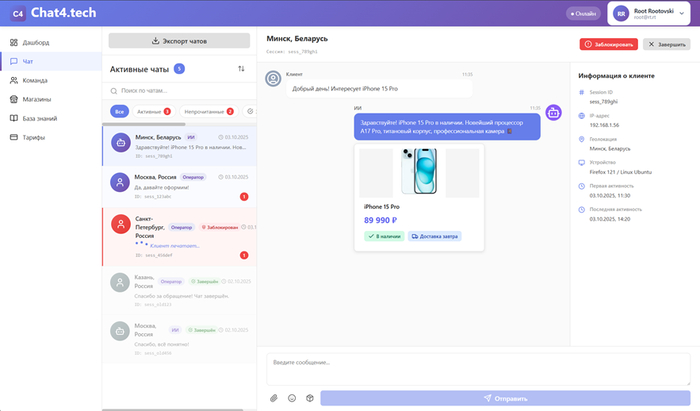
Task: Click the Экспорт чатов button
Action: [179, 41]
